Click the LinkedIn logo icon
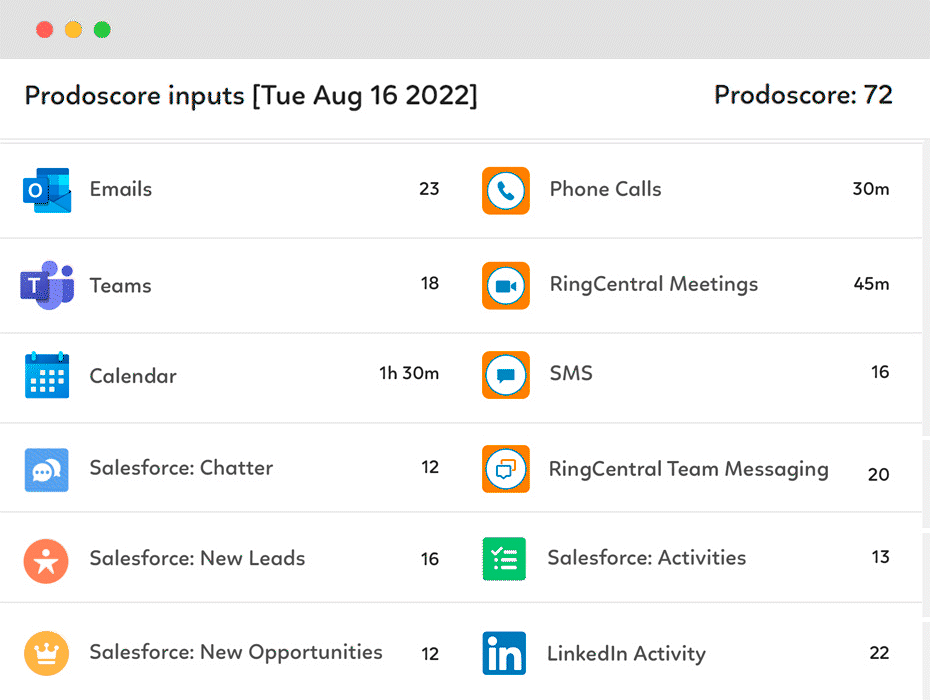The image size is (930, 700). click(504, 654)
